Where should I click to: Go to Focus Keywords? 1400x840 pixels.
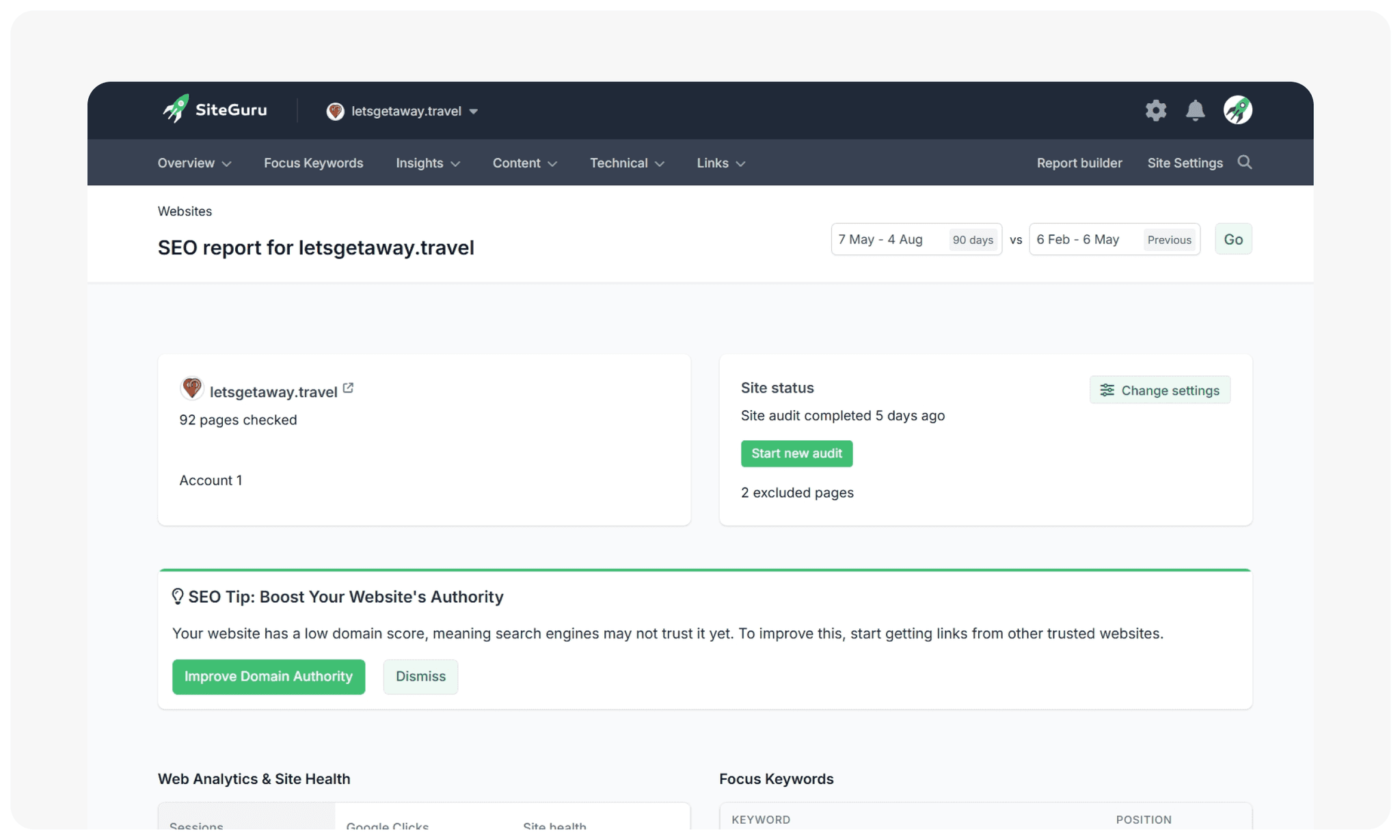313,163
